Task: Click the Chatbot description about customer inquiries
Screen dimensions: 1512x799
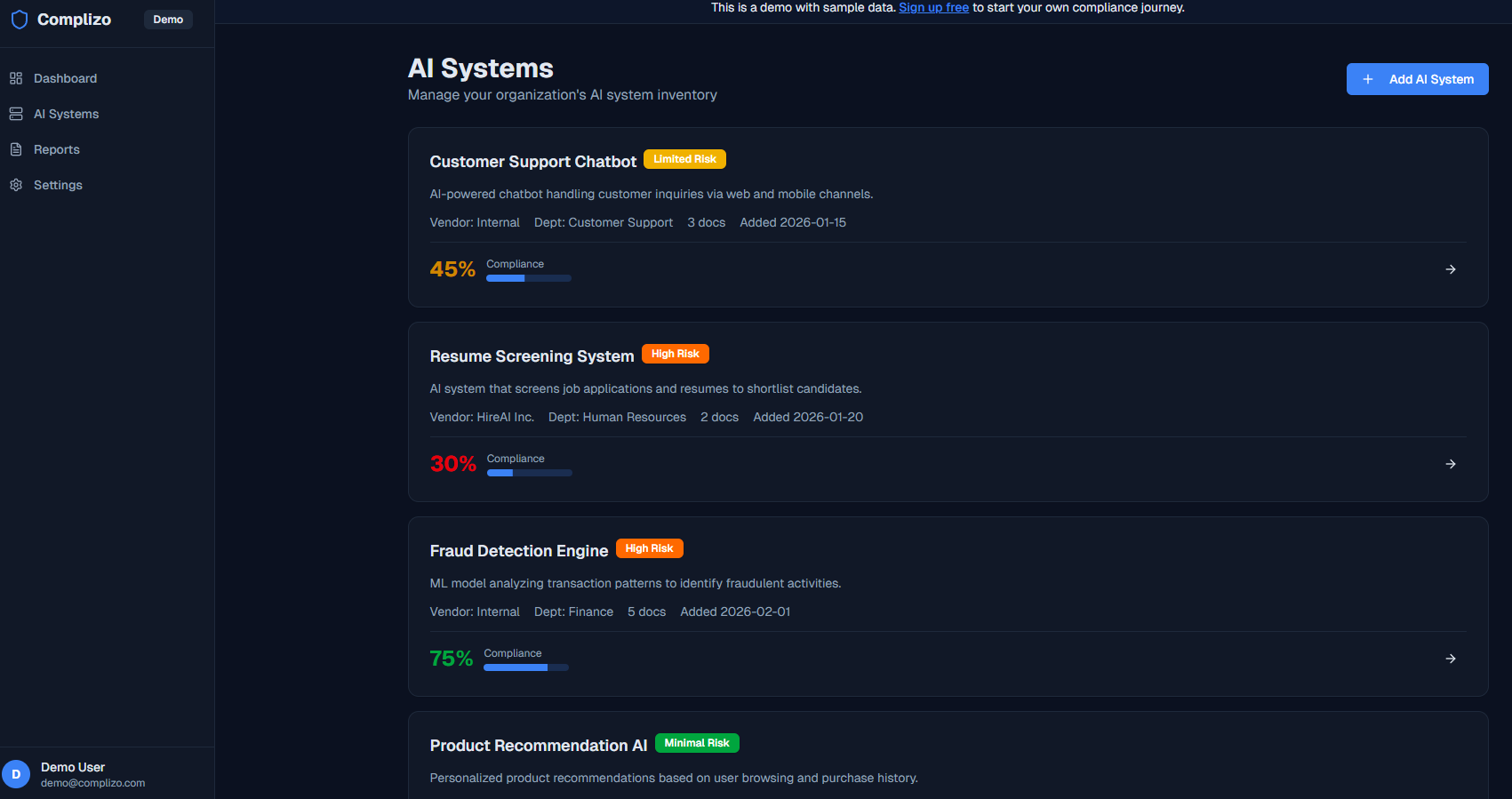Action: coord(652,194)
